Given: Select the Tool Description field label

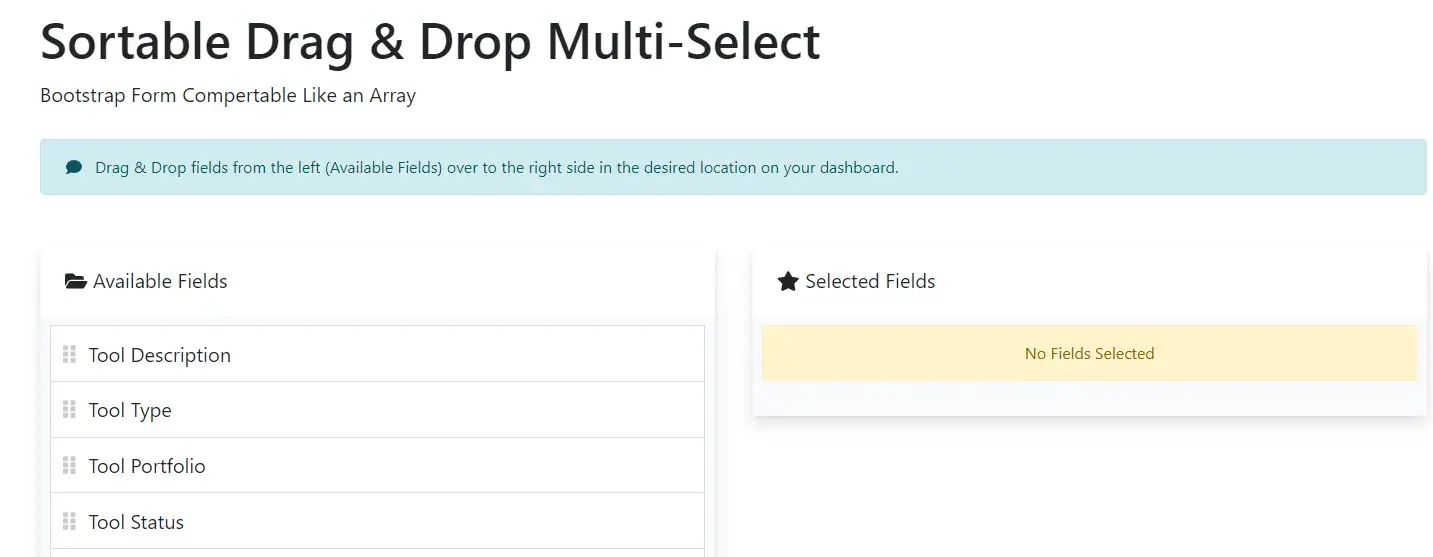Looking at the screenshot, I should point(160,355).
